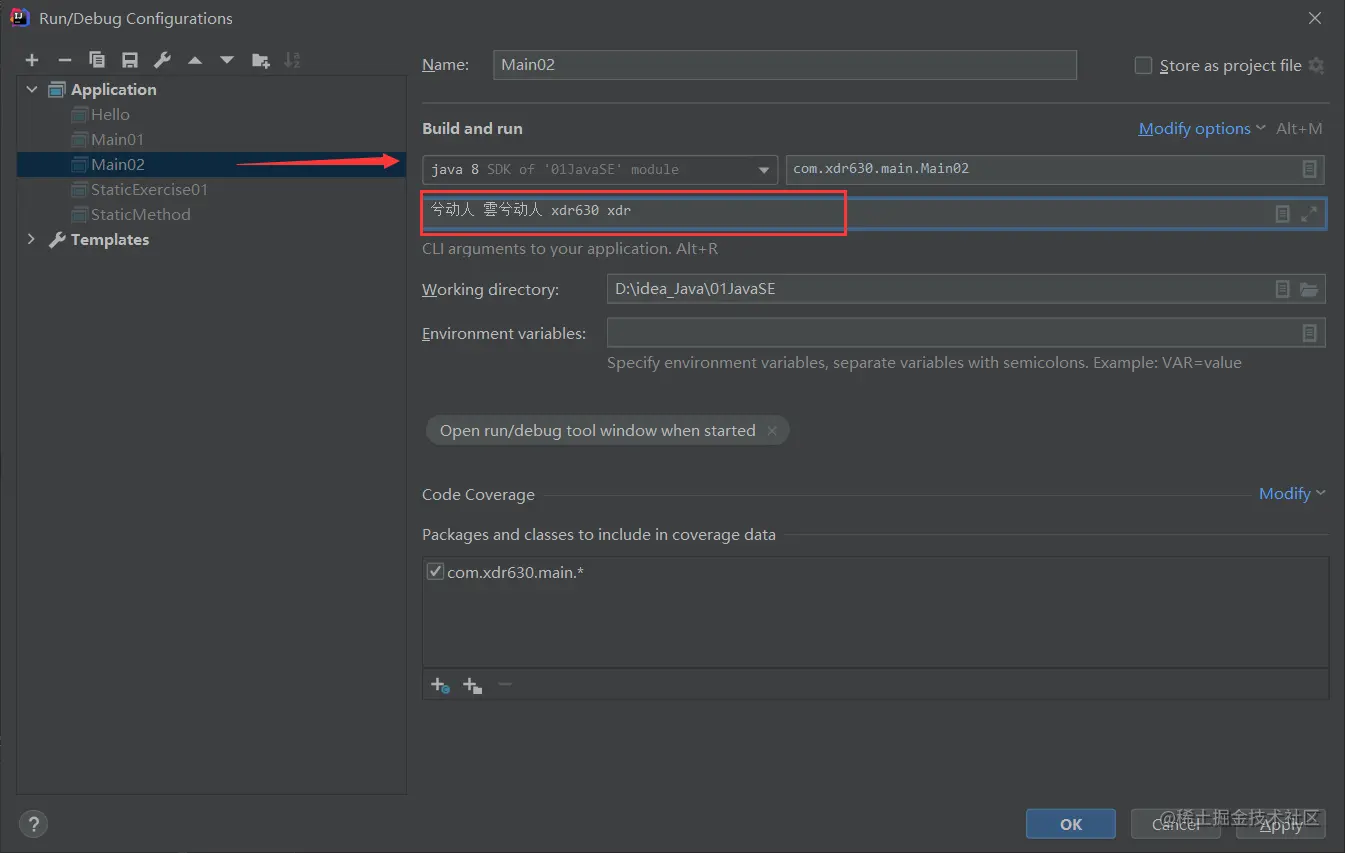Screen dimensions: 1345x853
Task: Save the configuration with disk icon
Action: click(130, 60)
